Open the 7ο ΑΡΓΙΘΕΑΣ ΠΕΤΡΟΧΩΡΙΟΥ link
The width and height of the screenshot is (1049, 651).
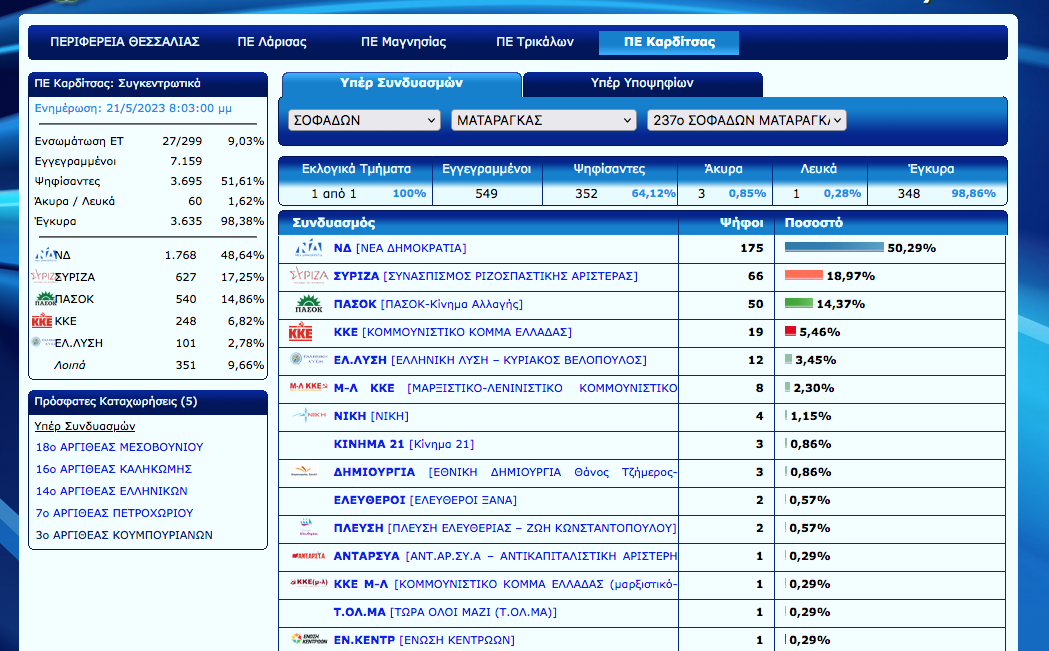[114, 513]
